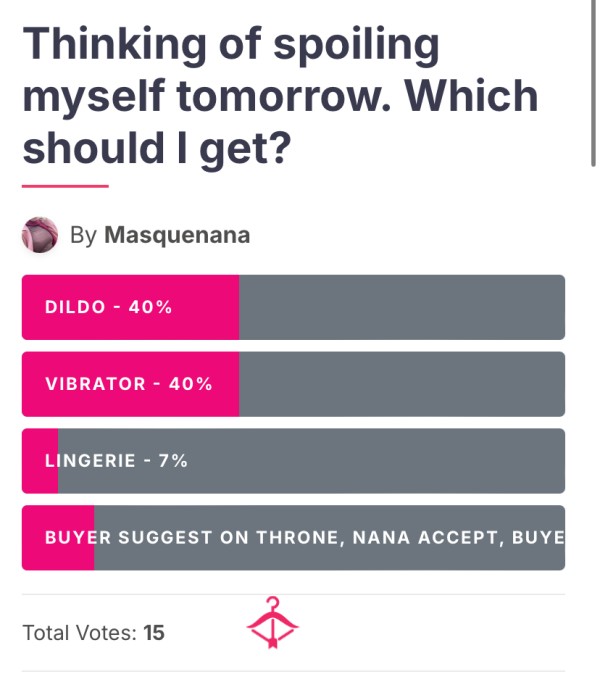600x677 pixels.
Task: Click the small pink segment of the LINGERIE bar
Action: pos(40,461)
